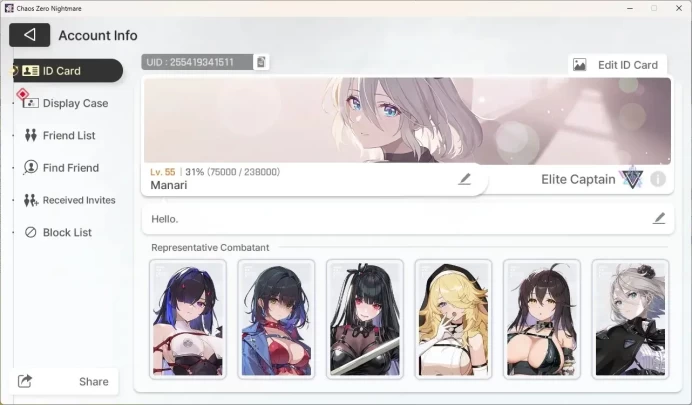The width and height of the screenshot is (692, 405).
Task: Select silver-haired last combatant card
Action: click(x=630, y=319)
